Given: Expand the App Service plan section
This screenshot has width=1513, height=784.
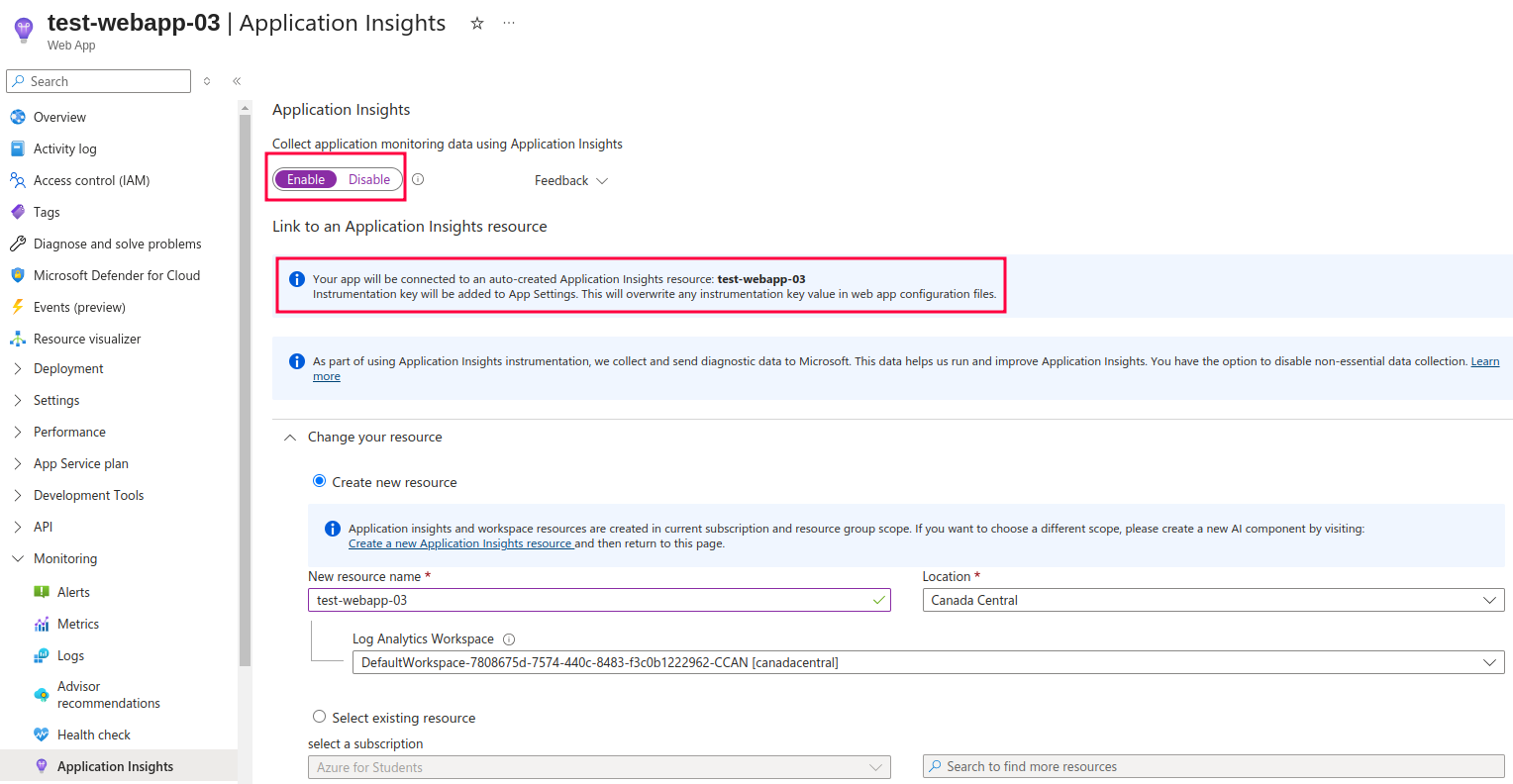Looking at the screenshot, I should click(18, 463).
